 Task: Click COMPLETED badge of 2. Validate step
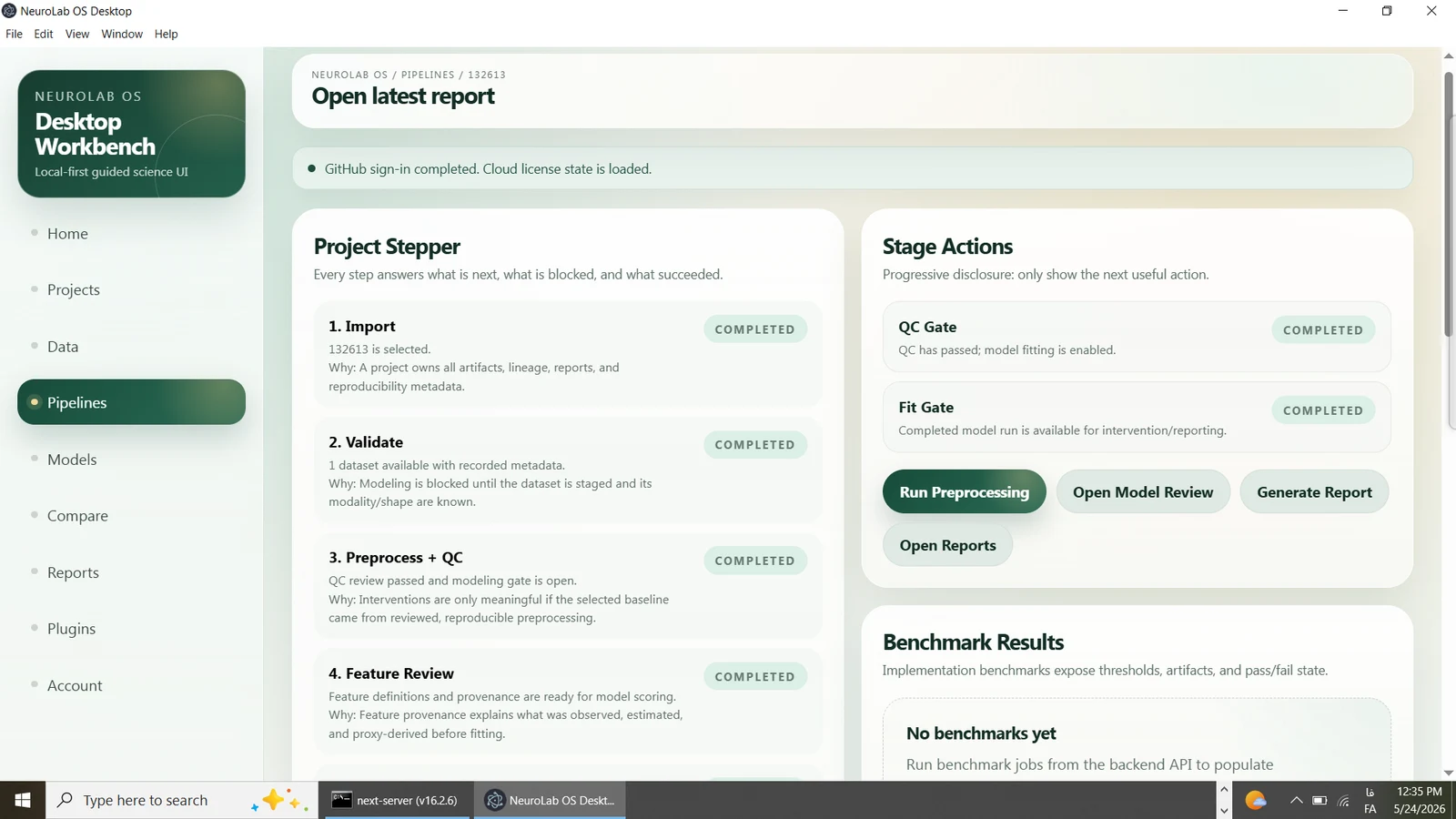point(754,445)
